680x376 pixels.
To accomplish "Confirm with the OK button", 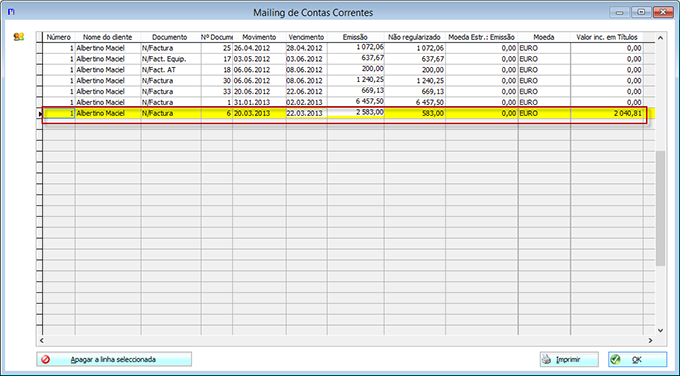I will click(x=637, y=360).
